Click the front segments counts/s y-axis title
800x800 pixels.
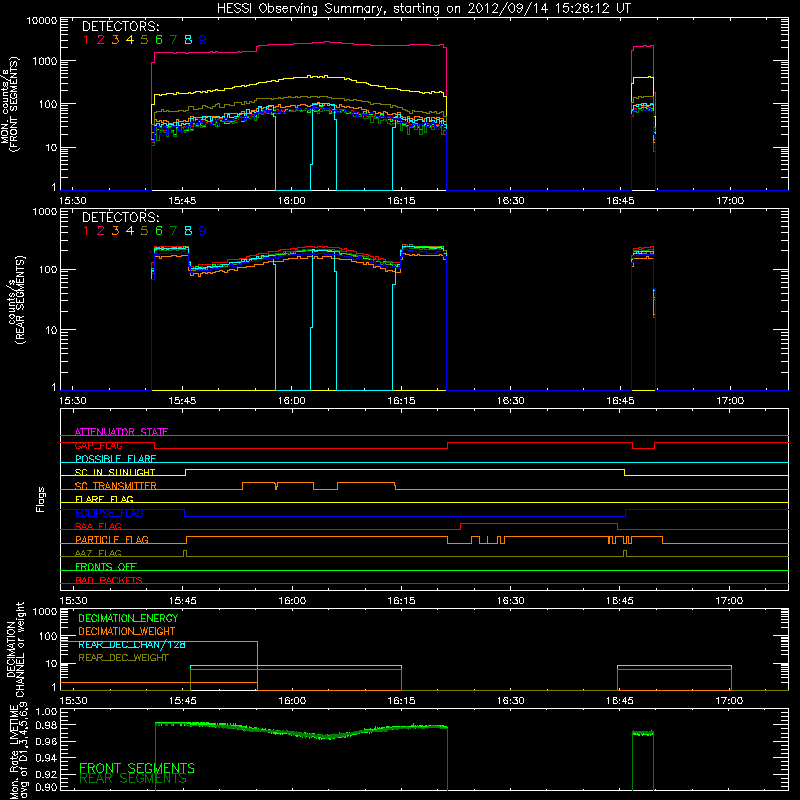click(x=9, y=105)
